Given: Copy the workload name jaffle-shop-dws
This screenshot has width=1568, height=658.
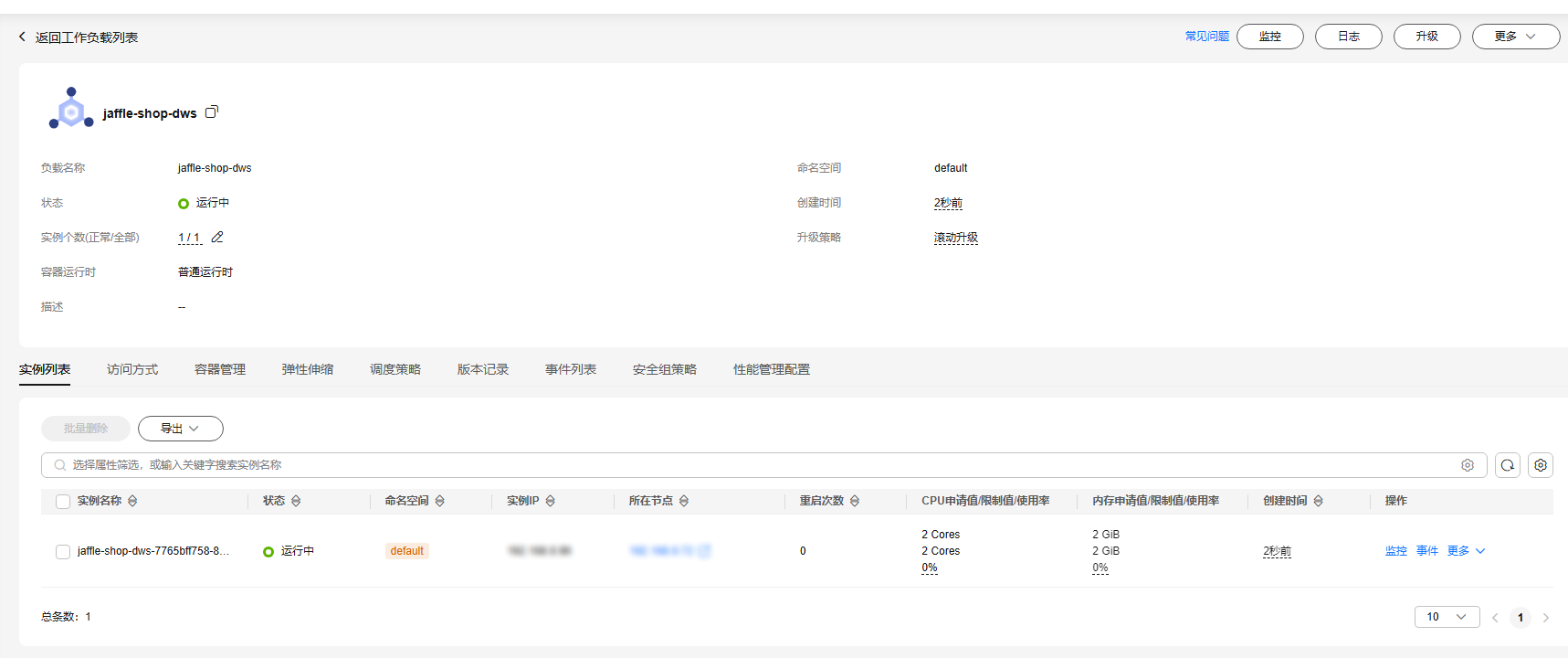Looking at the screenshot, I should (212, 112).
